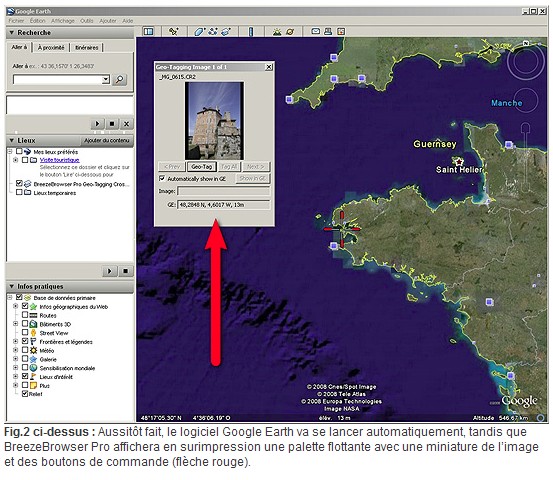Select the Ruler tool icon

click(x=251, y=32)
